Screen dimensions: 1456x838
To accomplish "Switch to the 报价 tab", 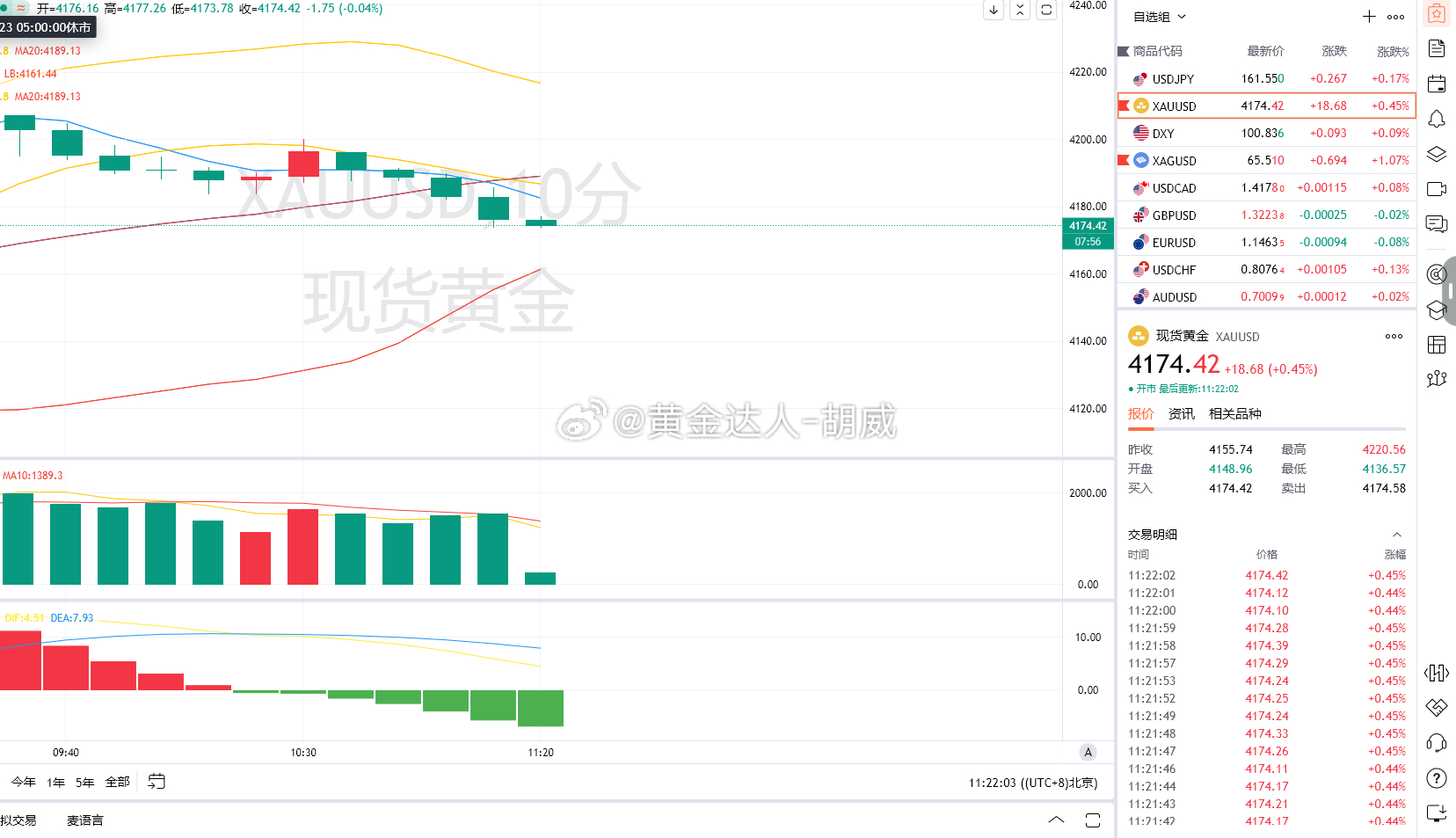I will click(x=1141, y=414).
